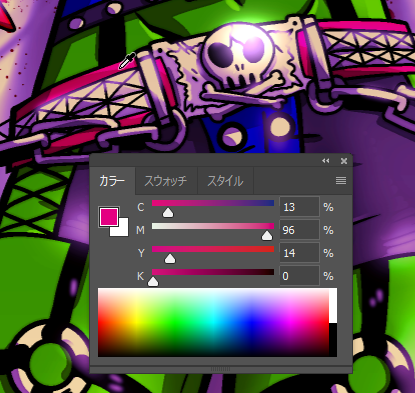Click the M magenta gradient bar
415x393 pixels.
[x=213, y=226]
